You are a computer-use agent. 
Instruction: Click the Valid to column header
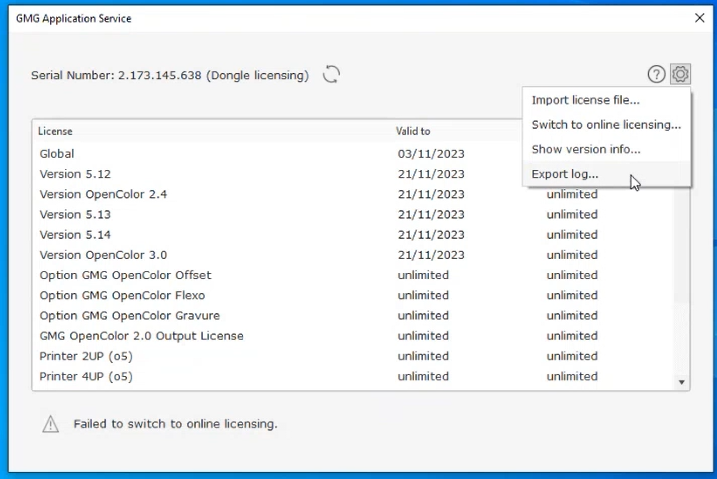[x=413, y=131]
